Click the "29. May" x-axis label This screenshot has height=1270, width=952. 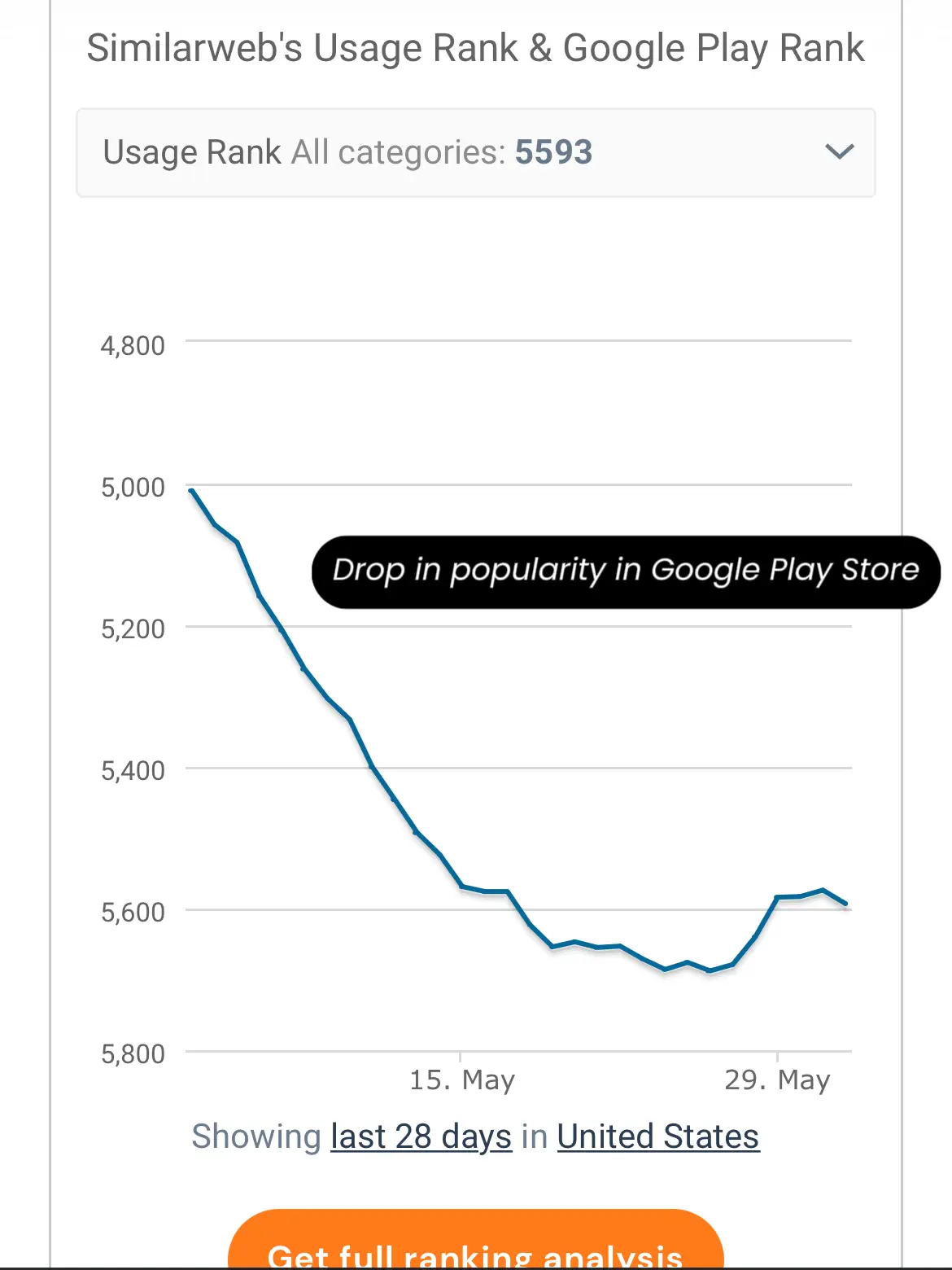(x=777, y=1080)
